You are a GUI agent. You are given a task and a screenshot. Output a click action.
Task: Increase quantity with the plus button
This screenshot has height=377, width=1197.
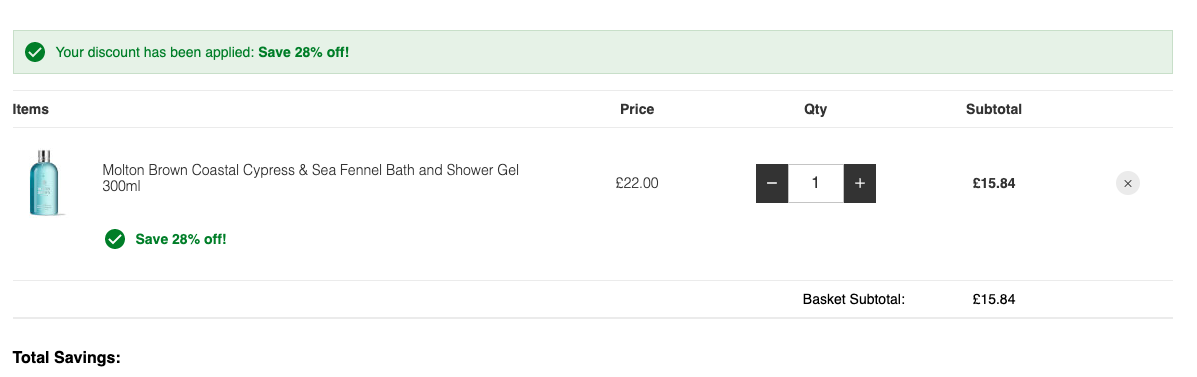[x=860, y=183]
